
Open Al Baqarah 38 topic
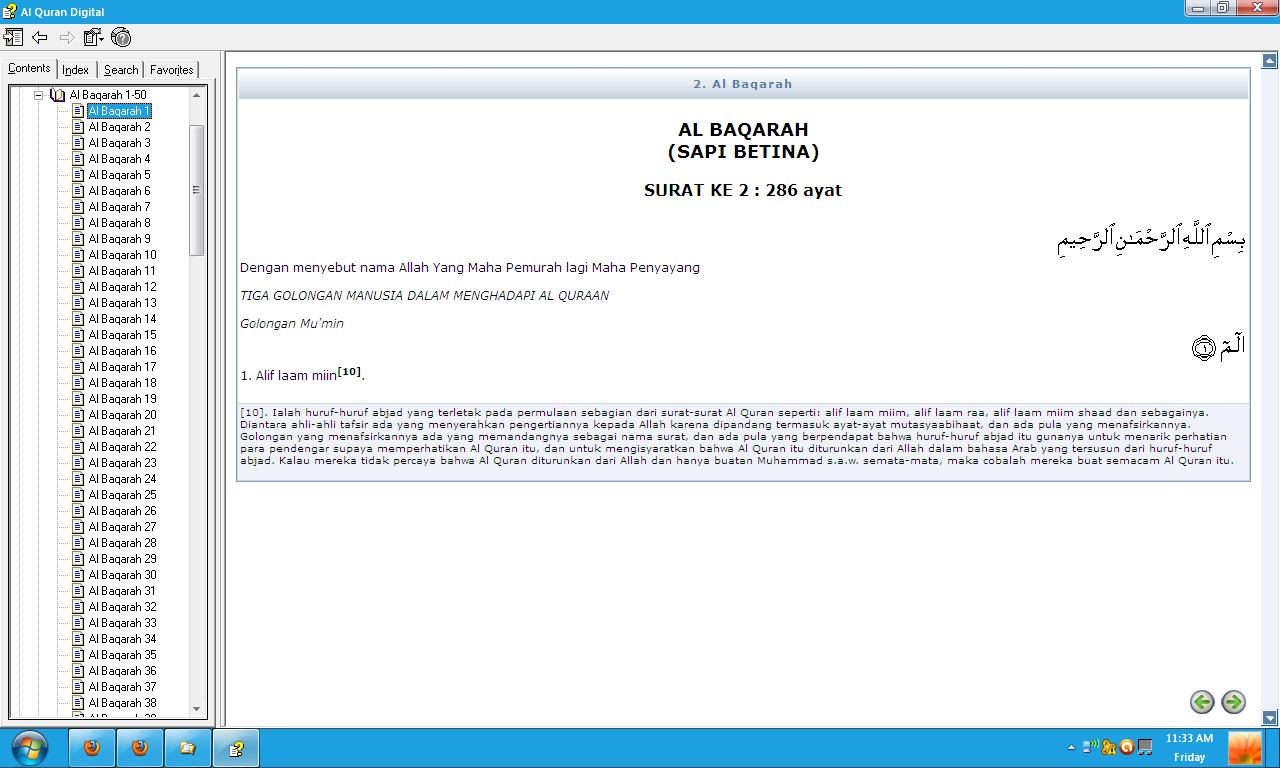(122, 703)
